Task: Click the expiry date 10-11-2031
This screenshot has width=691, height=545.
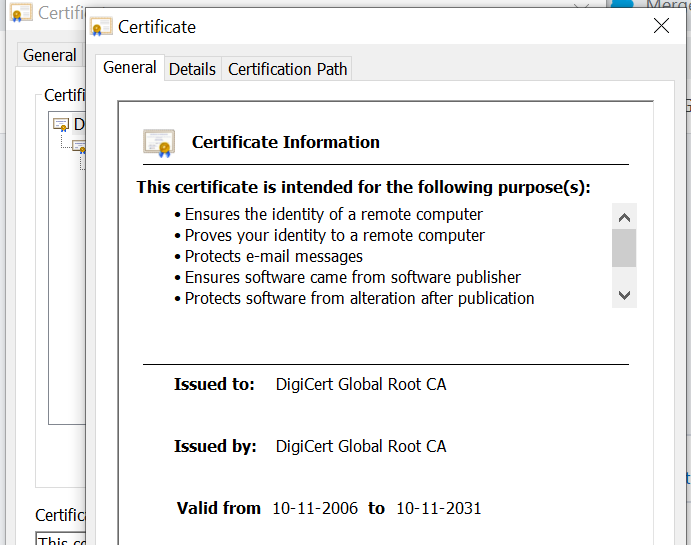Action: coord(438,508)
